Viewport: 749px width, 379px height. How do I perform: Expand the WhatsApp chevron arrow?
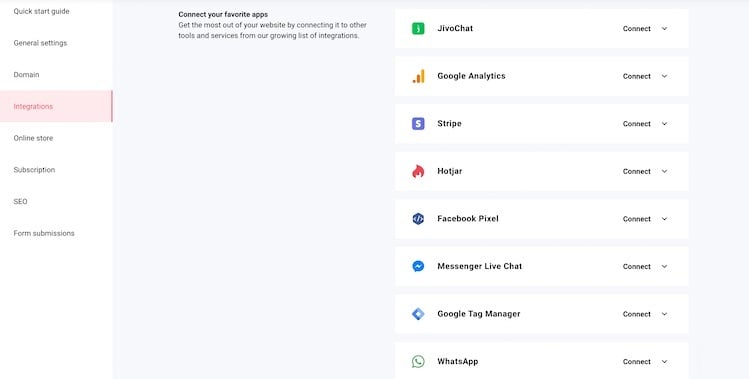tap(664, 362)
